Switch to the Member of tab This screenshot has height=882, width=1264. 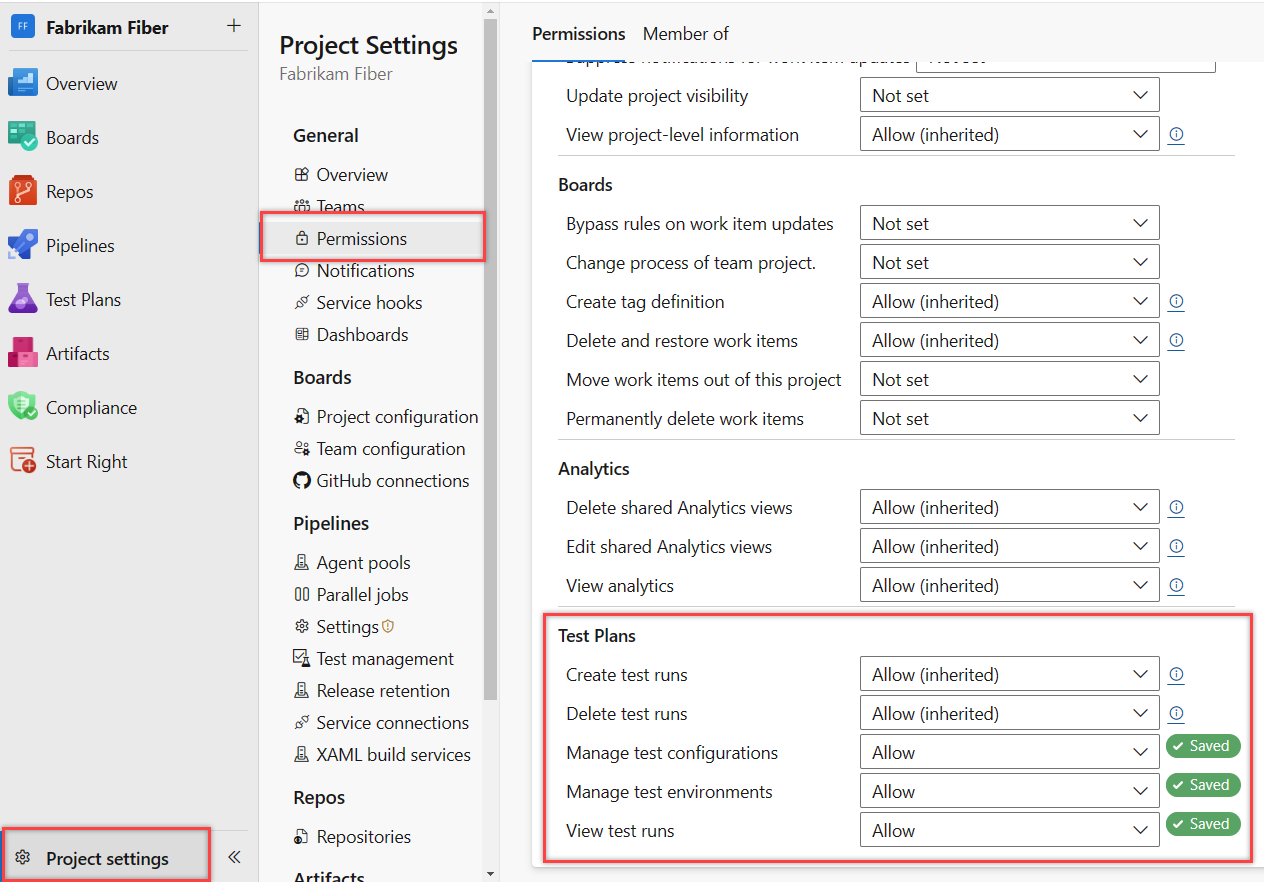pyautogui.click(x=686, y=34)
